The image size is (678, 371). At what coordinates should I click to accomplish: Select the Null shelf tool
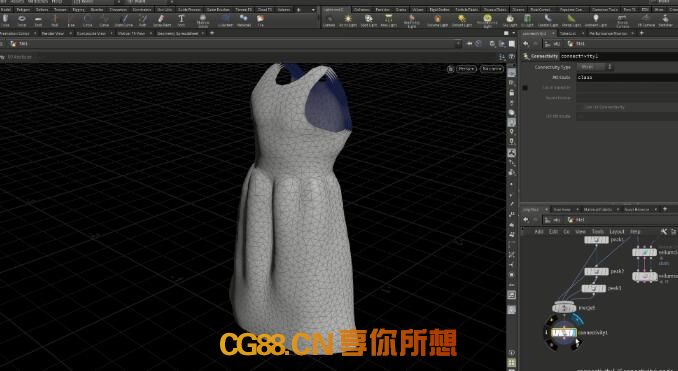55,20
